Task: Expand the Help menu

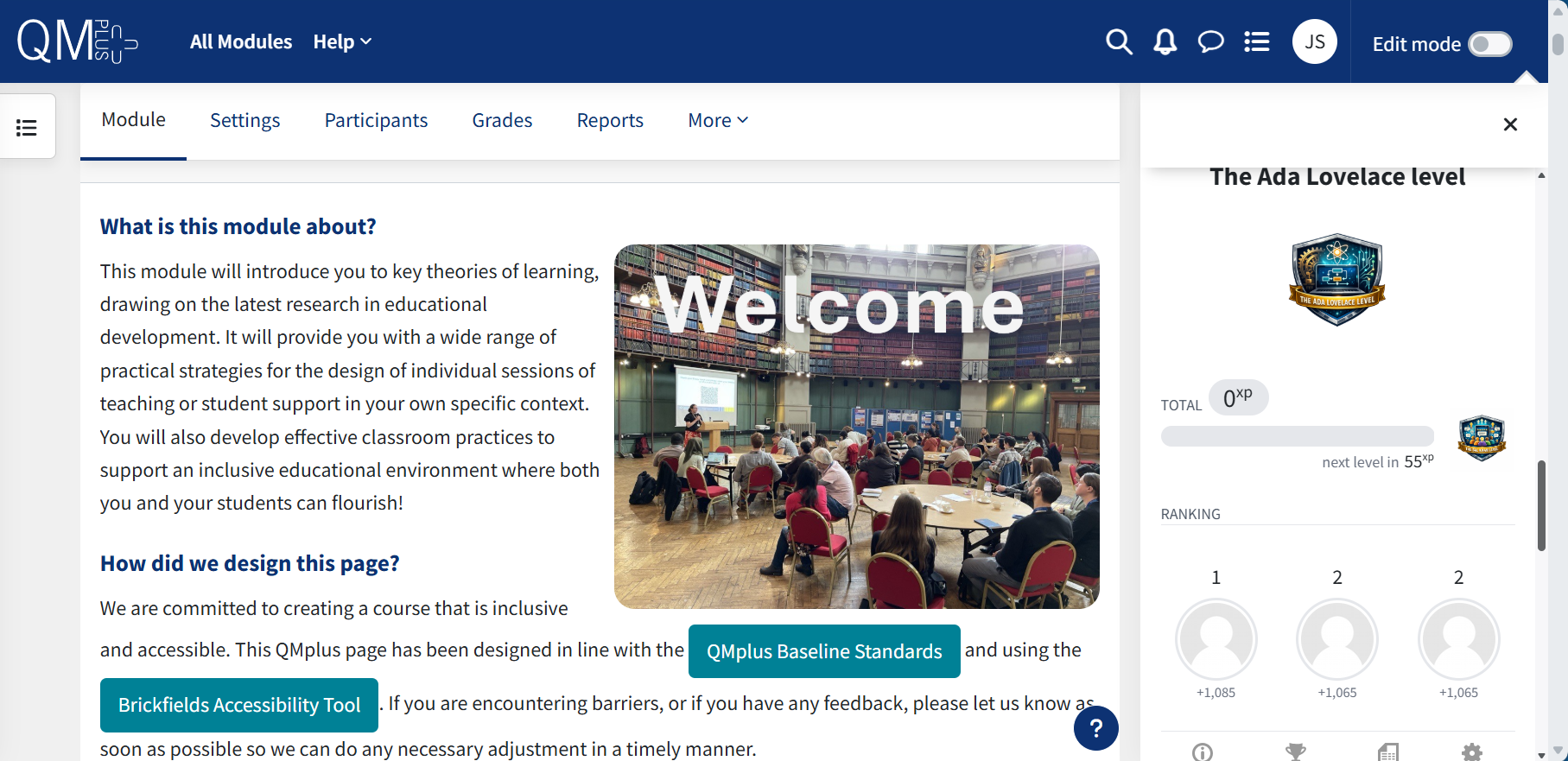Action: 342,41
